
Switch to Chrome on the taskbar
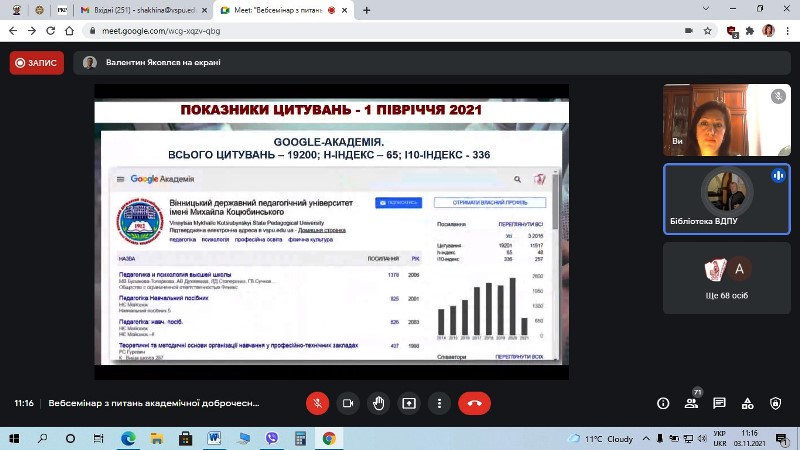tap(329, 438)
